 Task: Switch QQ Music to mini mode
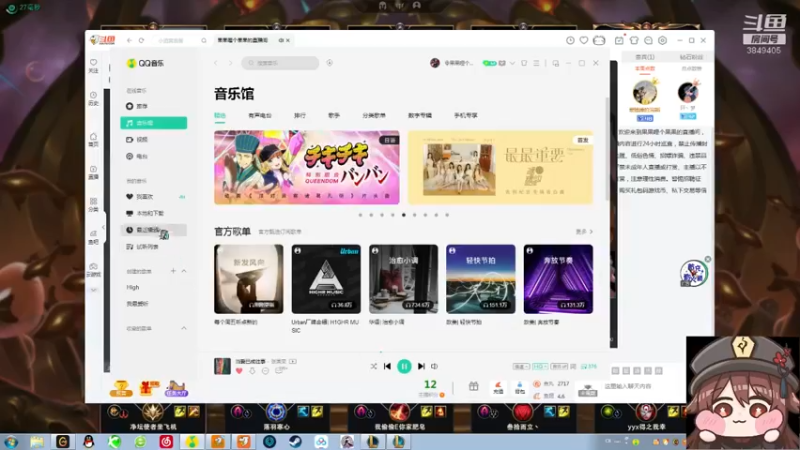coord(556,63)
